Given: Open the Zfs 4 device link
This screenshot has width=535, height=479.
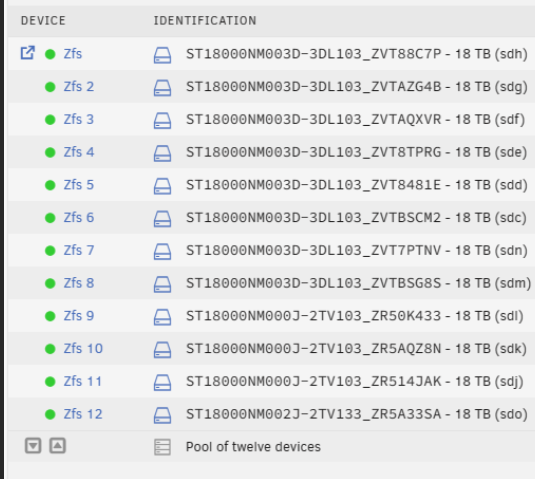Looking at the screenshot, I should 79,152.
